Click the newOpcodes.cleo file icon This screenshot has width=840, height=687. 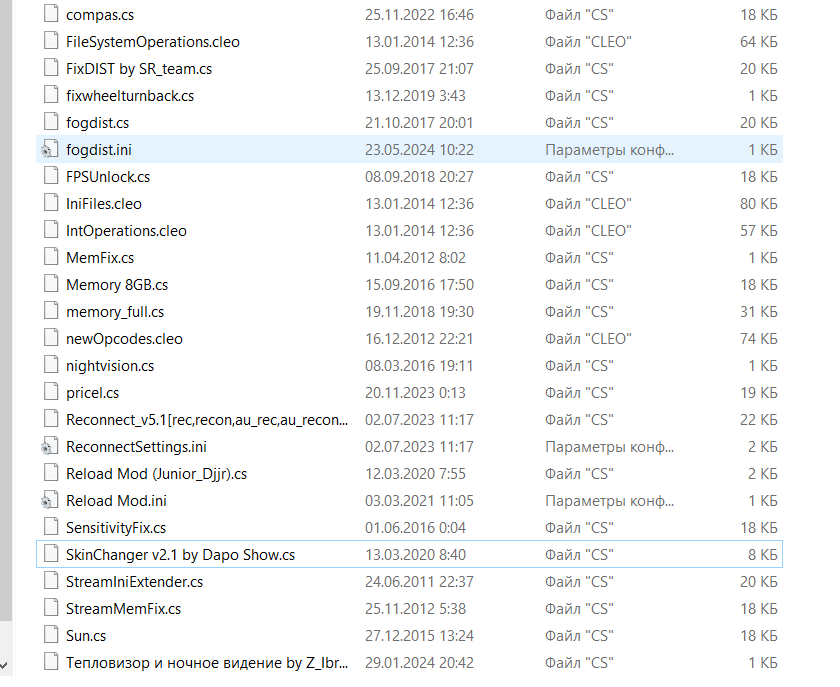pos(50,338)
